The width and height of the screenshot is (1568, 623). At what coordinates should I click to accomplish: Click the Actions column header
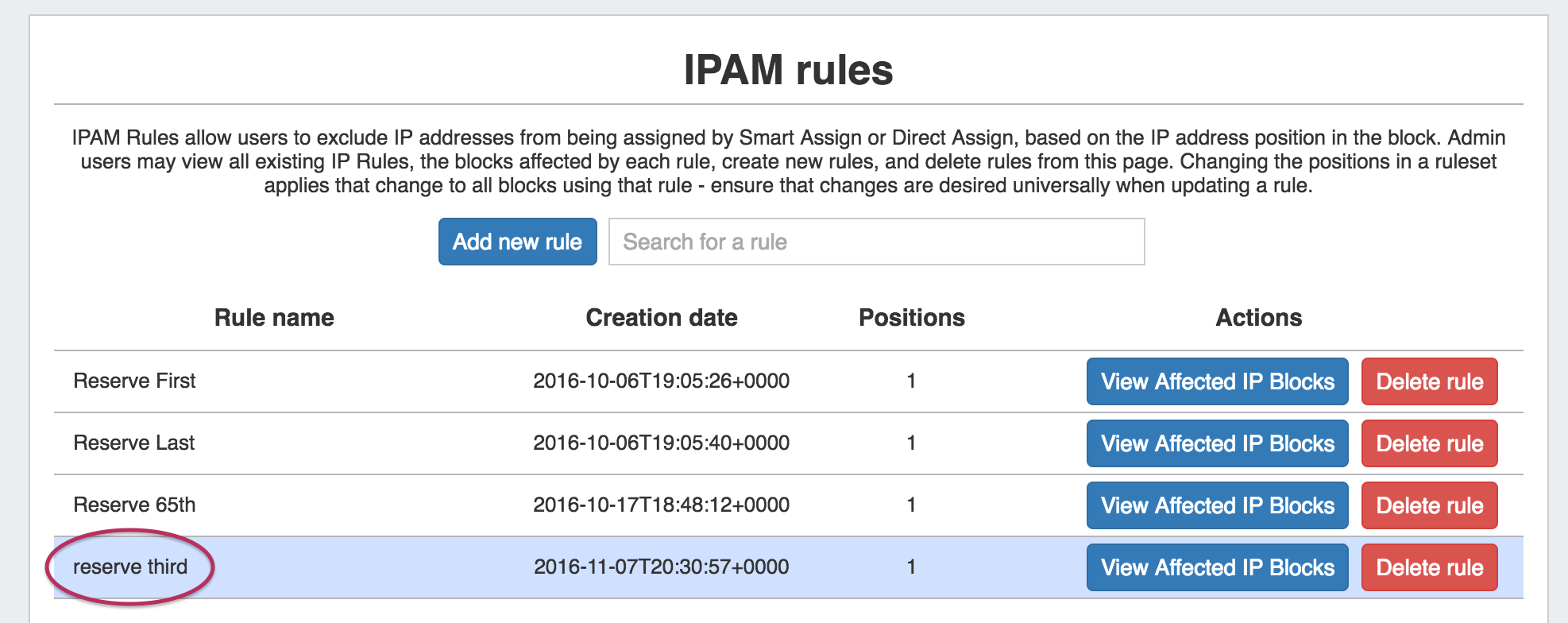pos(1258,318)
